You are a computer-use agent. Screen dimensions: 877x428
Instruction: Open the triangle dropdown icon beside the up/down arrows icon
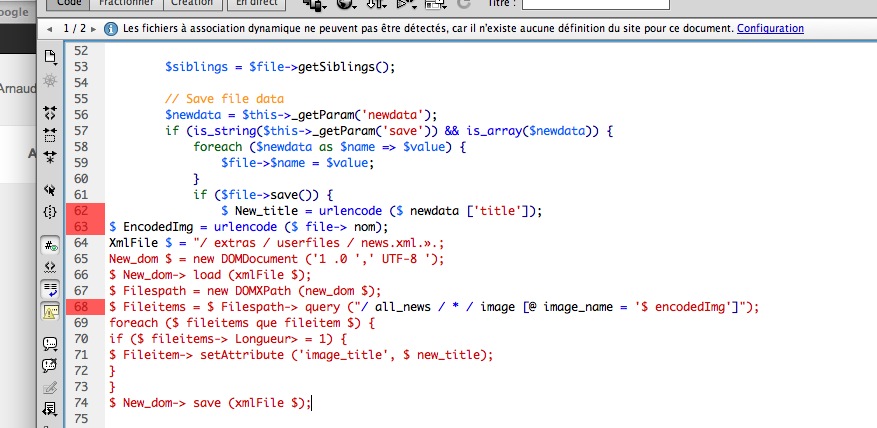[x=406, y=4]
